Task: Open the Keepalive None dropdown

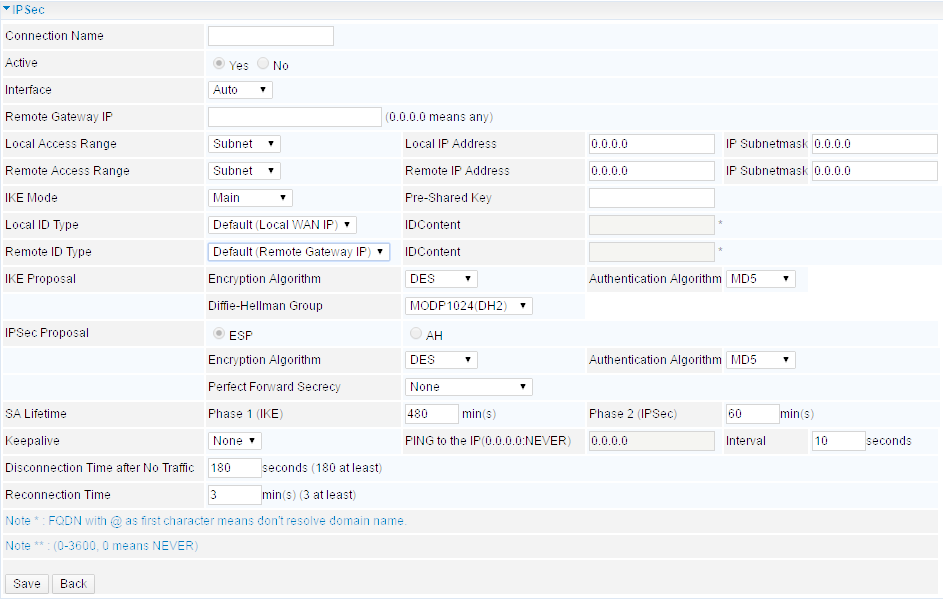Action: 235,441
